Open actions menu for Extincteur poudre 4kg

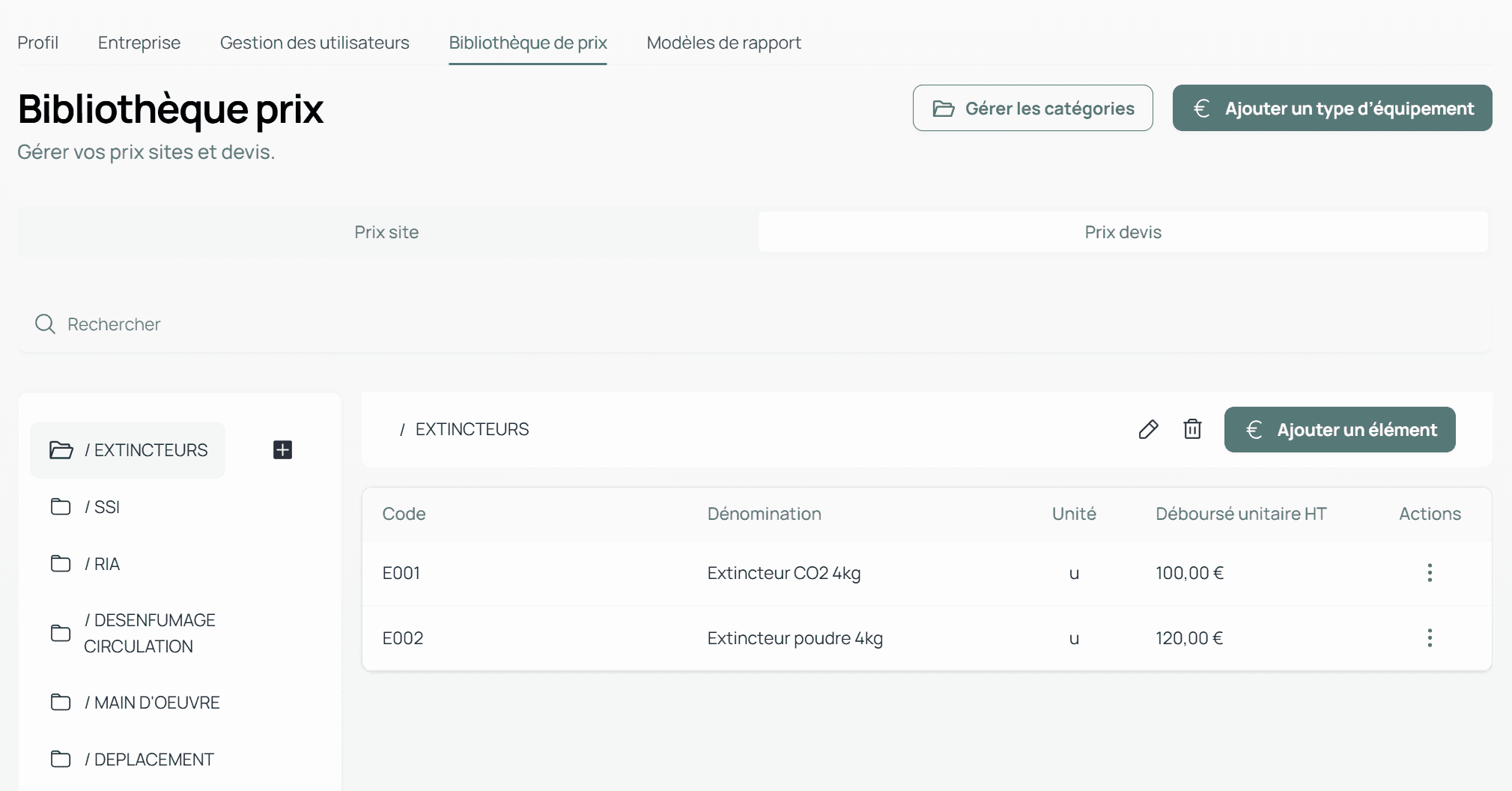(x=1429, y=638)
